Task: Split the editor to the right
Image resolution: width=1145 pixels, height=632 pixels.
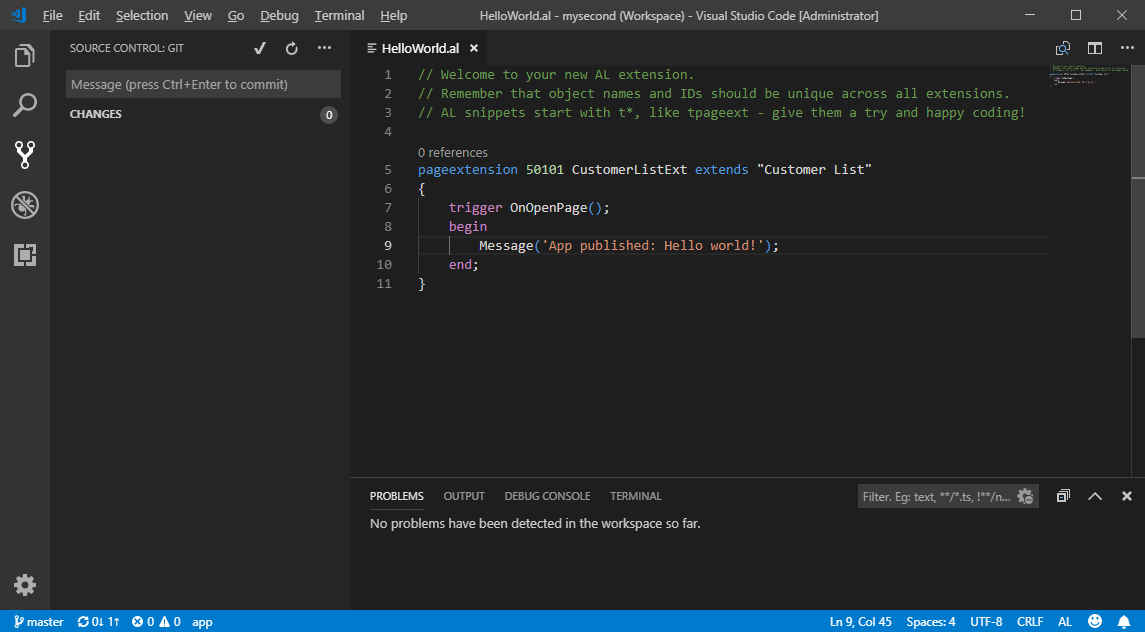Action: [x=1095, y=48]
